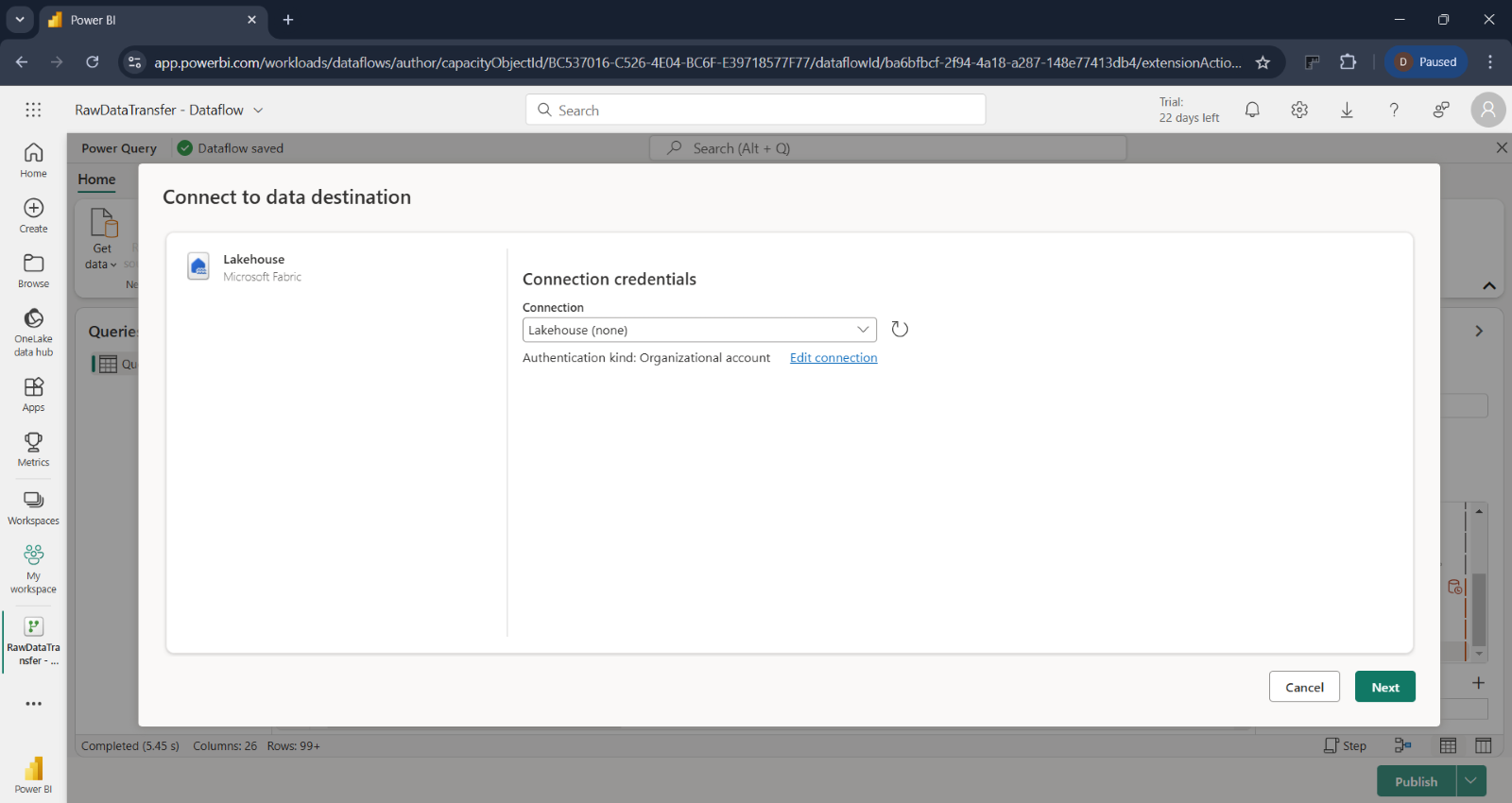
Task: Open a new browser tab
Action: [x=288, y=20]
